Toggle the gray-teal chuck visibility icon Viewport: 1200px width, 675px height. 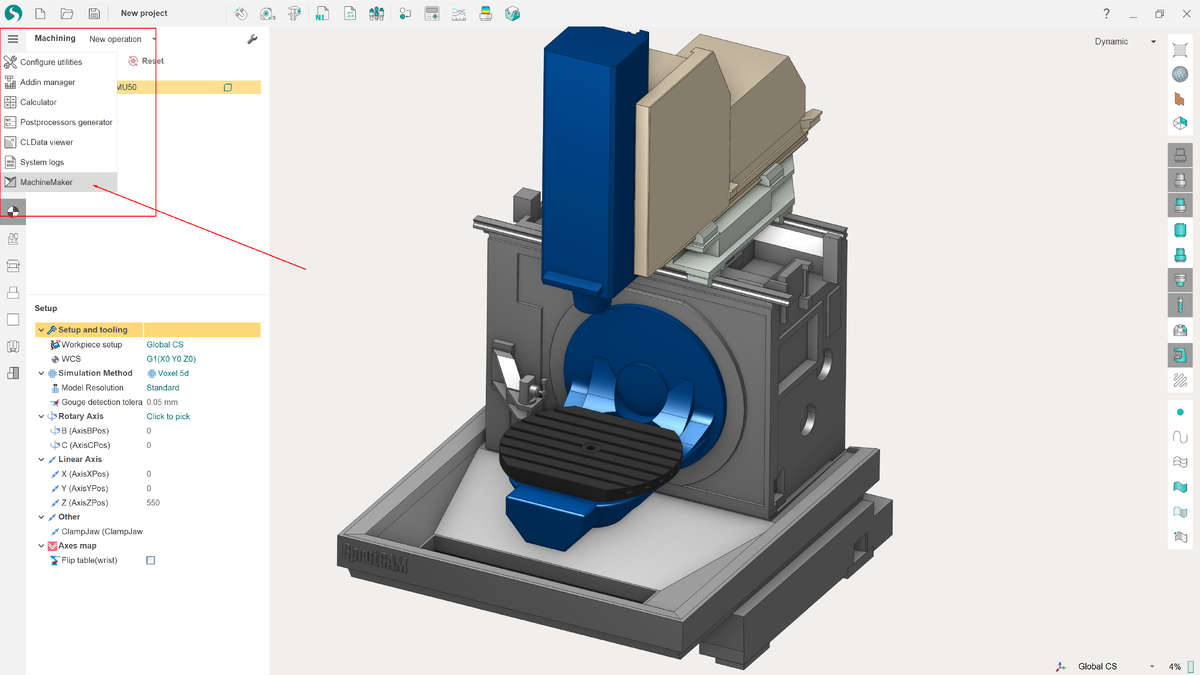point(1180,280)
